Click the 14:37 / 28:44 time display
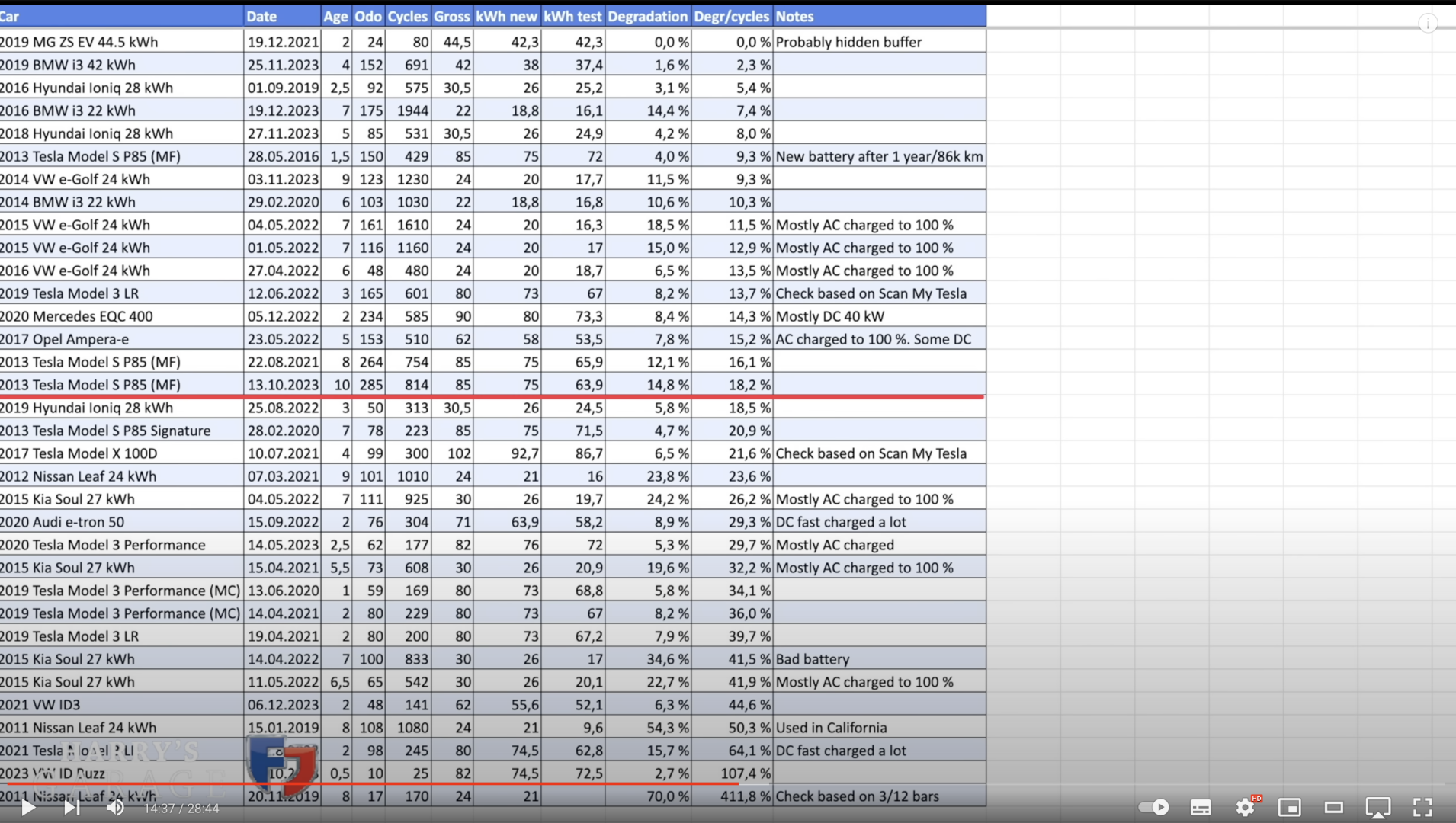This screenshot has width=1456, height=823. pyautogui.click(x=181, y=808)
